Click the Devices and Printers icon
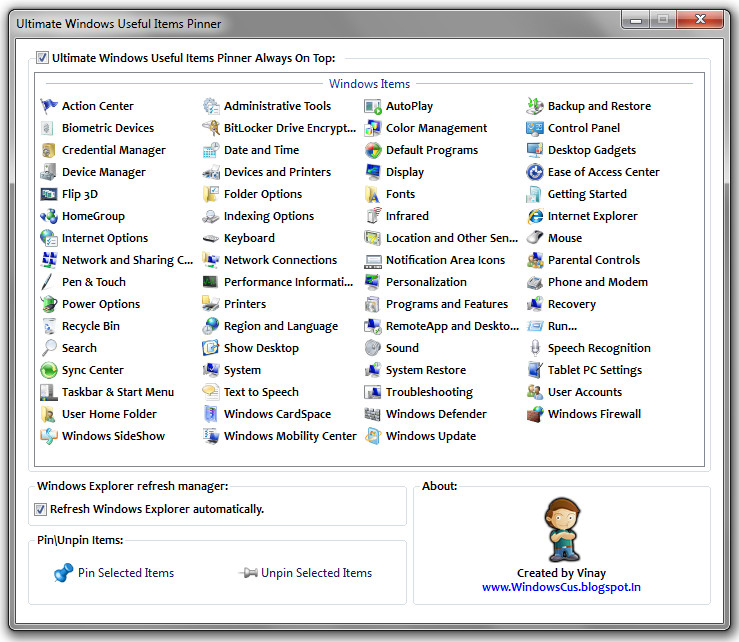This screenshot has width=739, height=642. pyautogui.click(x=211, y=172)
